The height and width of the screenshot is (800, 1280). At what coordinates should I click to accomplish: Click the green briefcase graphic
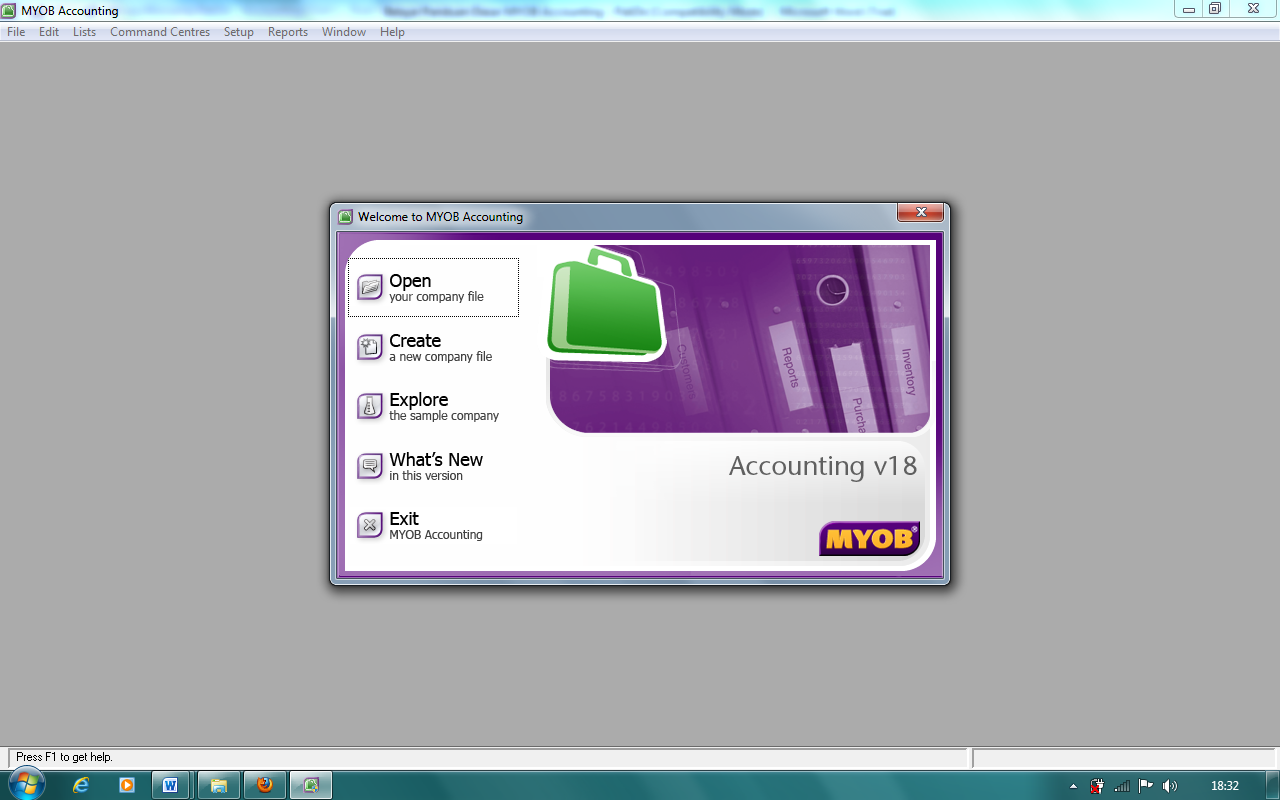click(606, 305)
